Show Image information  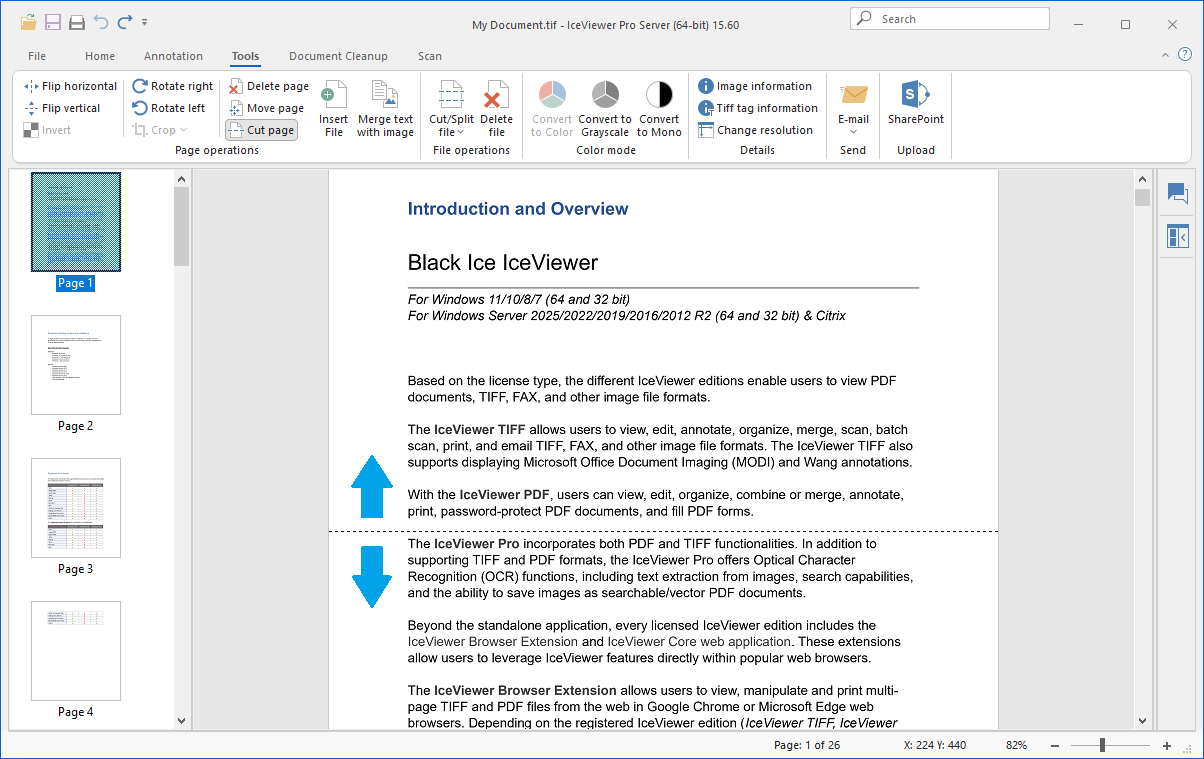[x=755, y=86]
